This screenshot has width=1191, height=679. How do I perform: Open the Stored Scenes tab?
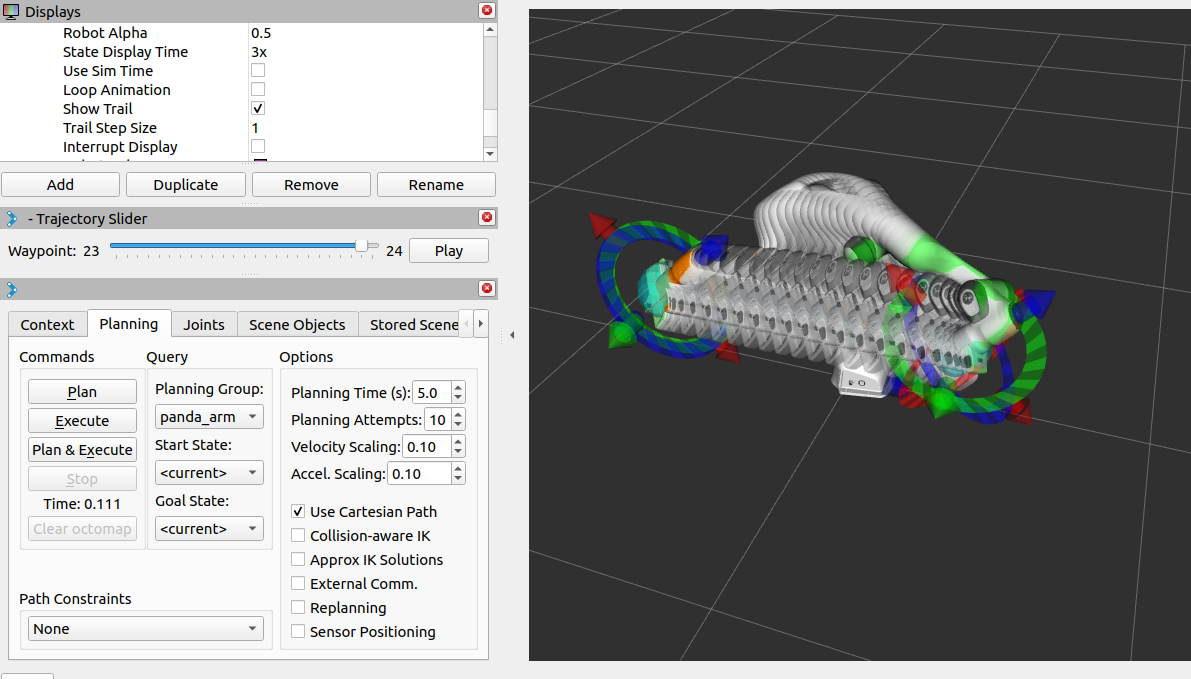(x=410, y=324)
